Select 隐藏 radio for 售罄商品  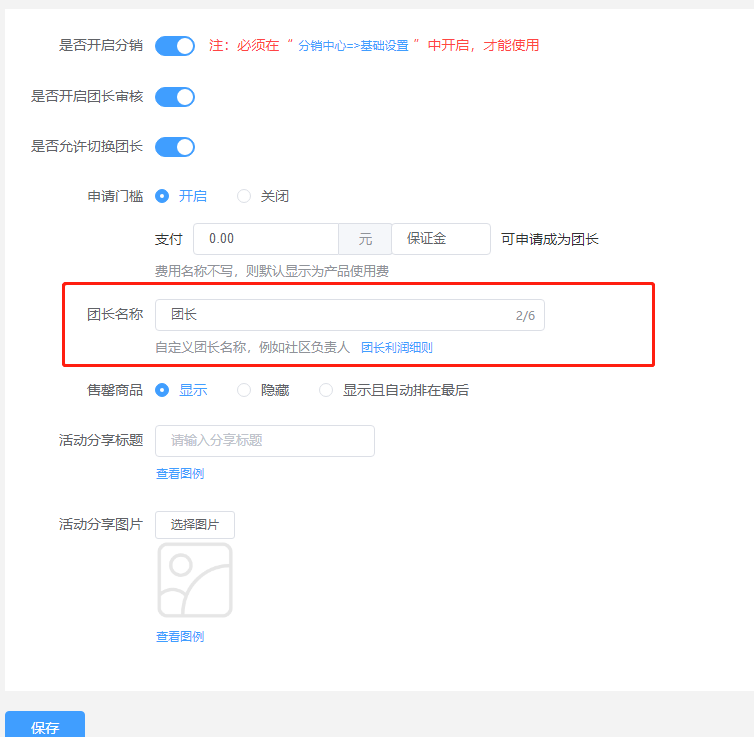[x=244, y=390]
